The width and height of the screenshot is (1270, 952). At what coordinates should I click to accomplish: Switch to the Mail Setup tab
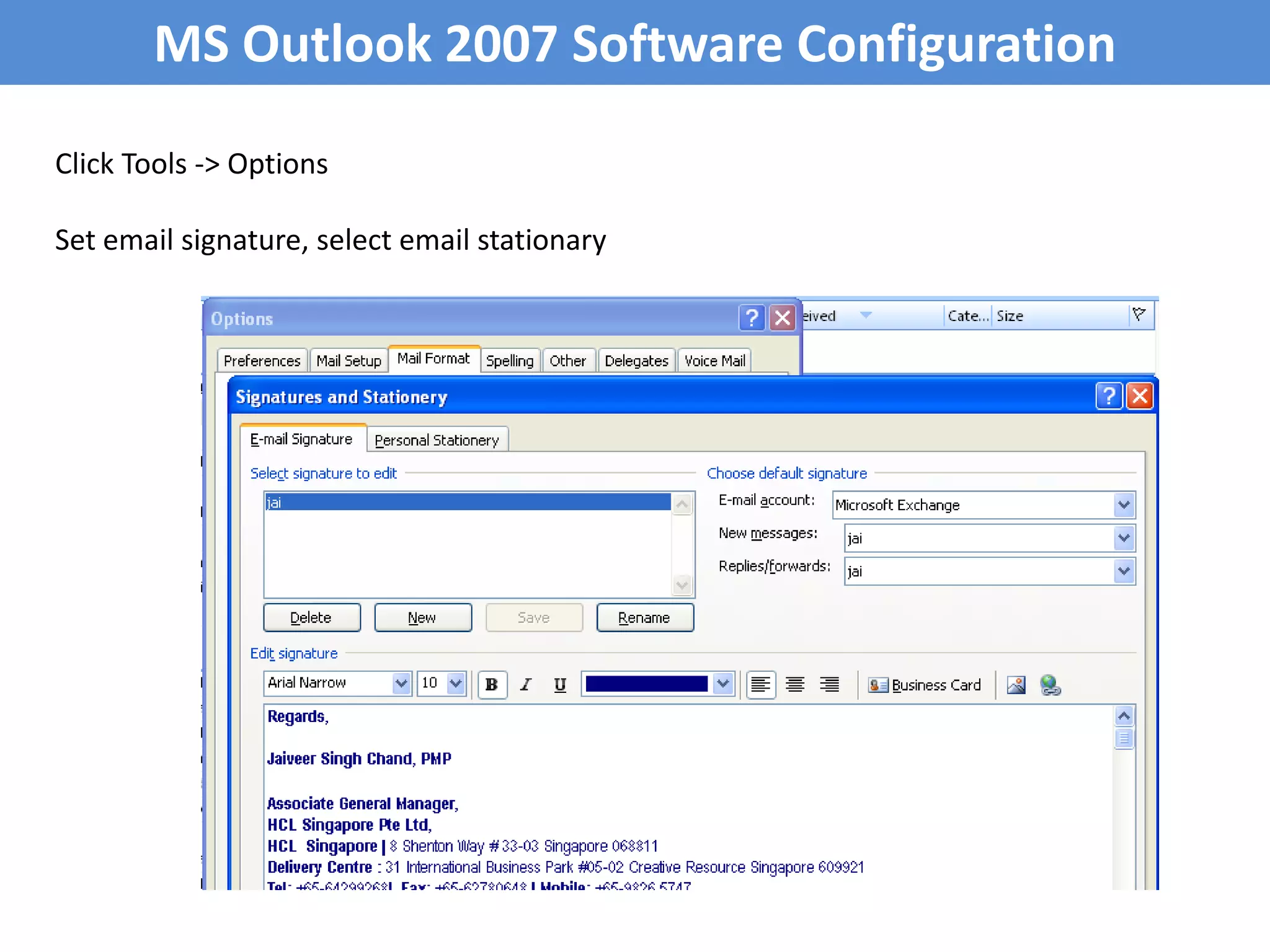point(349,361)
